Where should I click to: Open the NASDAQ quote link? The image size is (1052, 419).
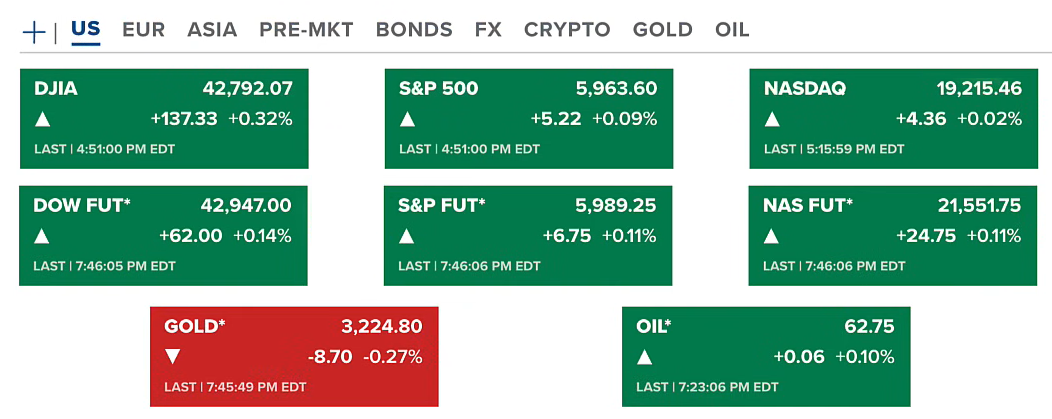[805, 89]
